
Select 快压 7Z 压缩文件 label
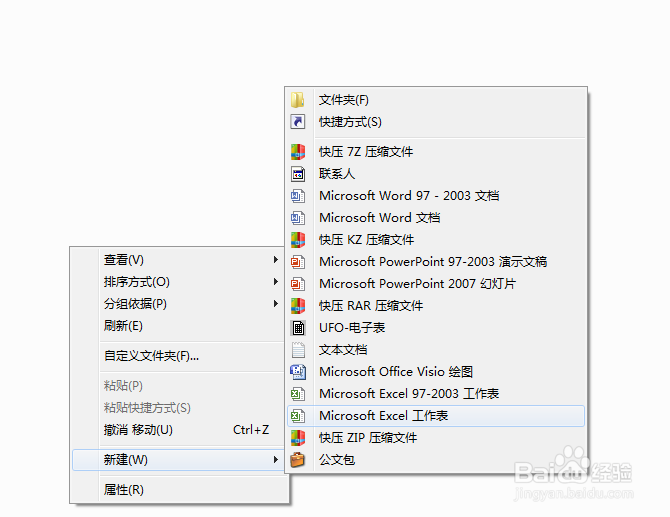click(366, 152)
